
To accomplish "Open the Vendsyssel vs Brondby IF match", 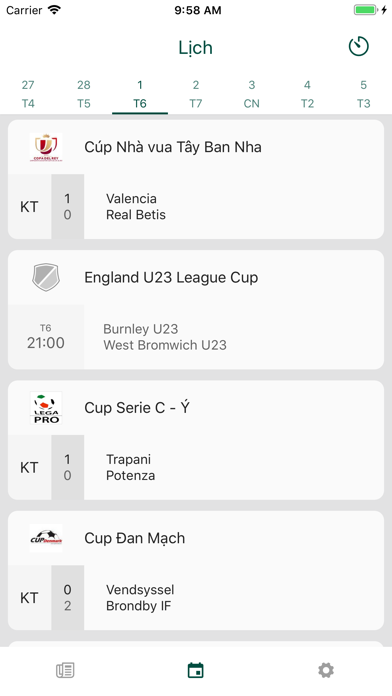I will point(196,597).
